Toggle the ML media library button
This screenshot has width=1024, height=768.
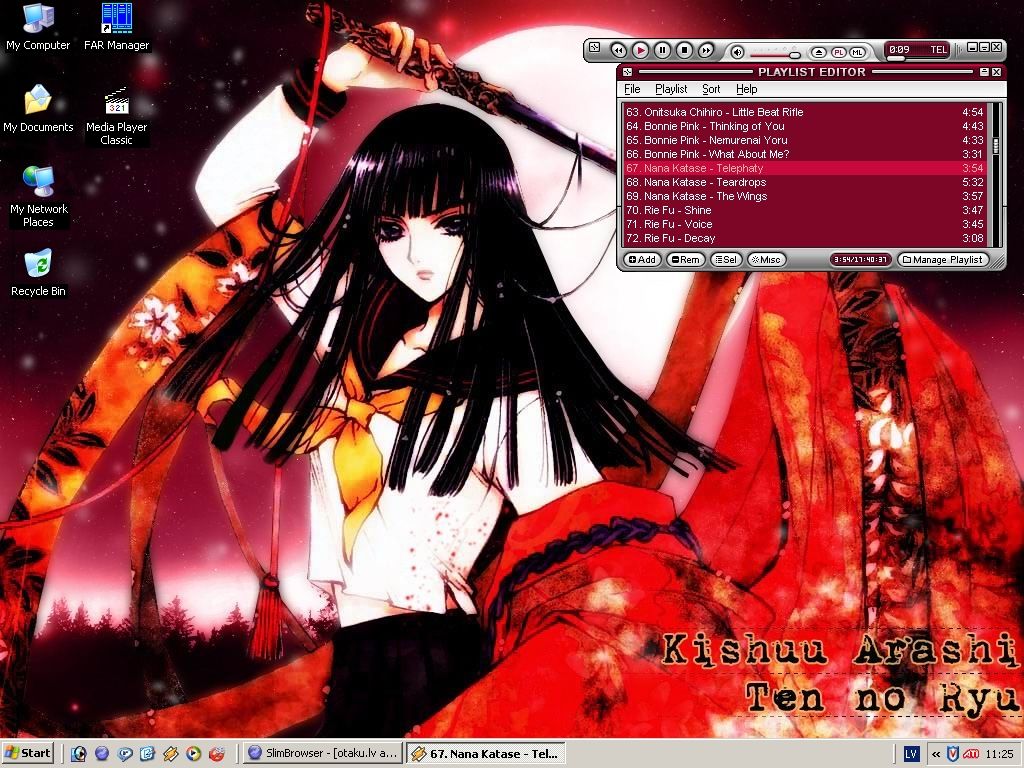click(x=857, y=52)
